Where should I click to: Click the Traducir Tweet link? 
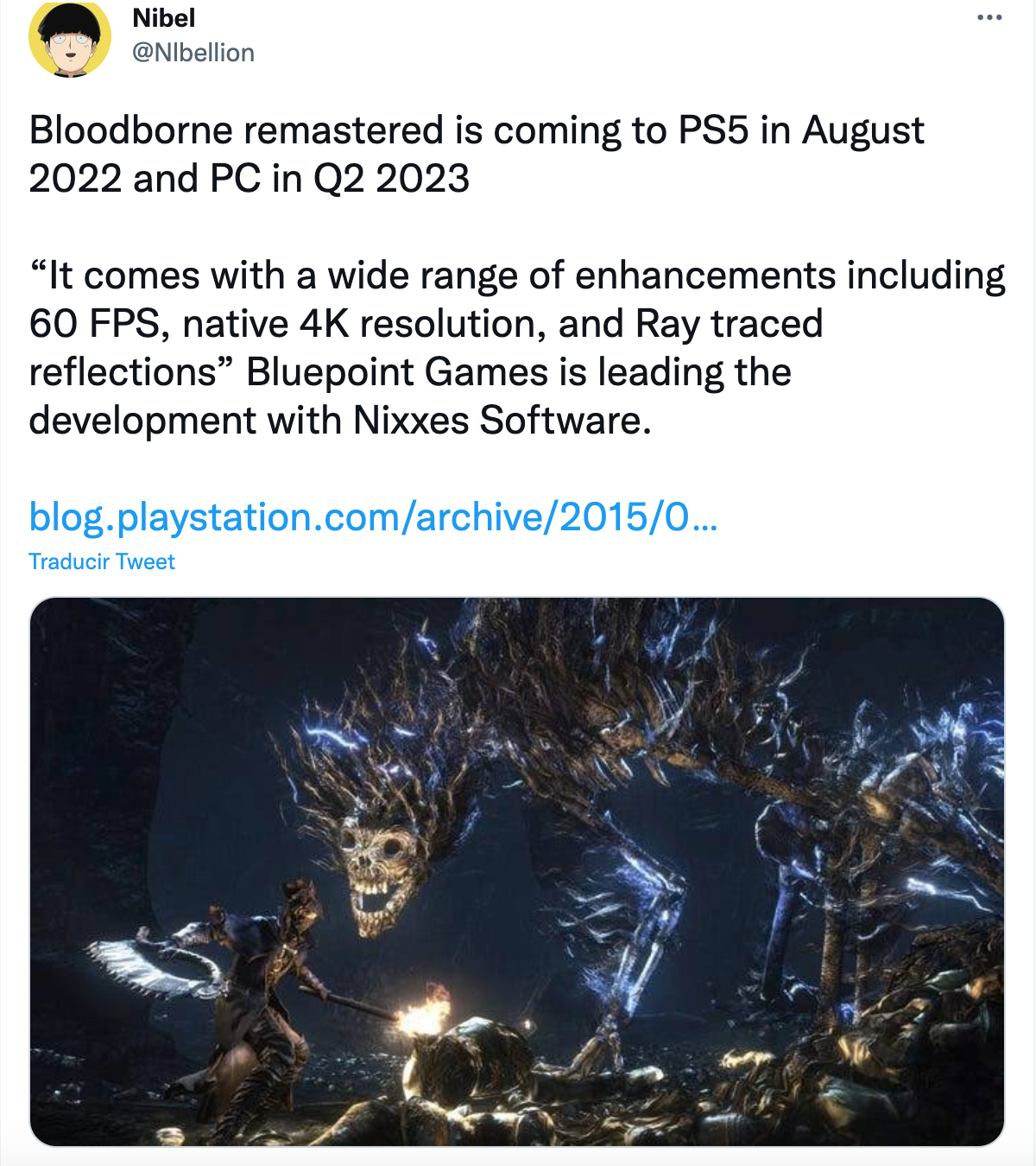tap(102, 562)
